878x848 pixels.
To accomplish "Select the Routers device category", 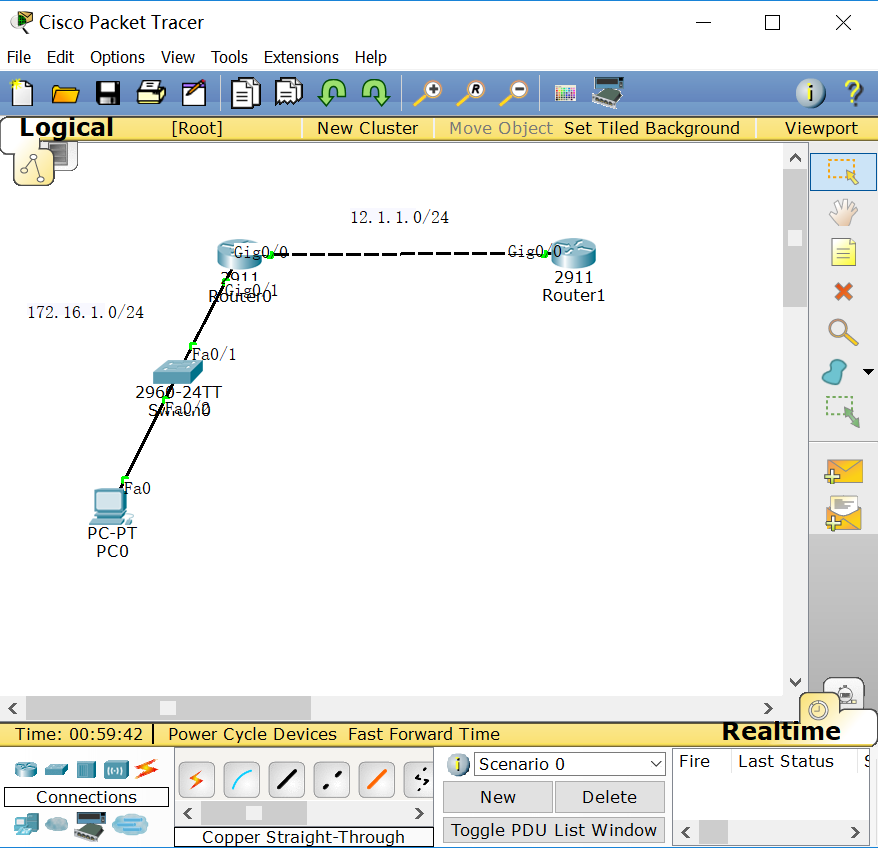I will (x=26, y=770).
